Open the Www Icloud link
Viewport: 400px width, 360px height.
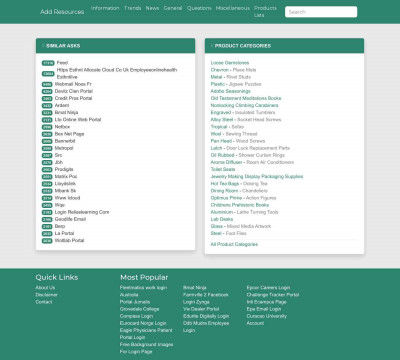click(x=67, y=198)
